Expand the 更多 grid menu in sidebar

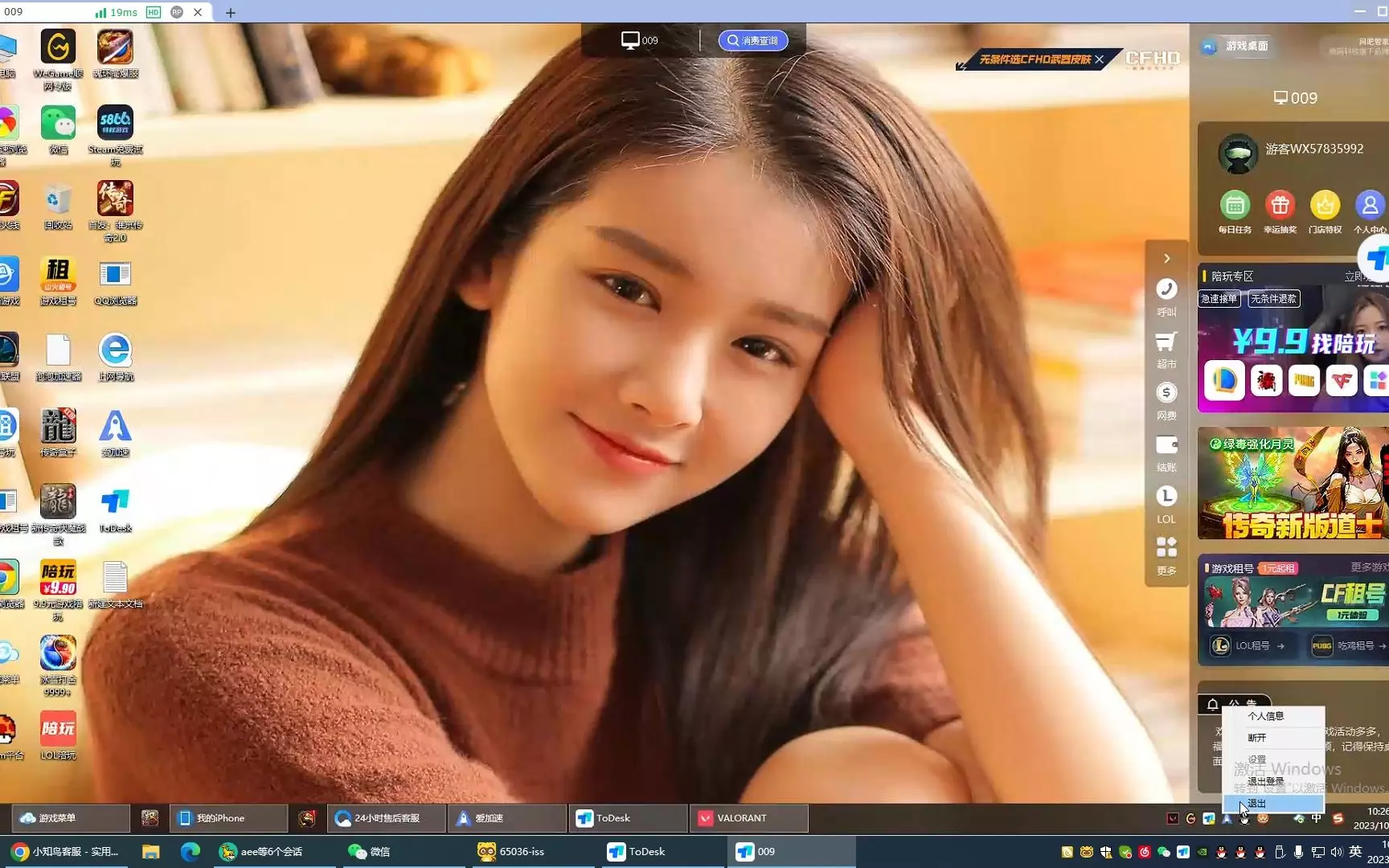click(x=1166, y=549)
